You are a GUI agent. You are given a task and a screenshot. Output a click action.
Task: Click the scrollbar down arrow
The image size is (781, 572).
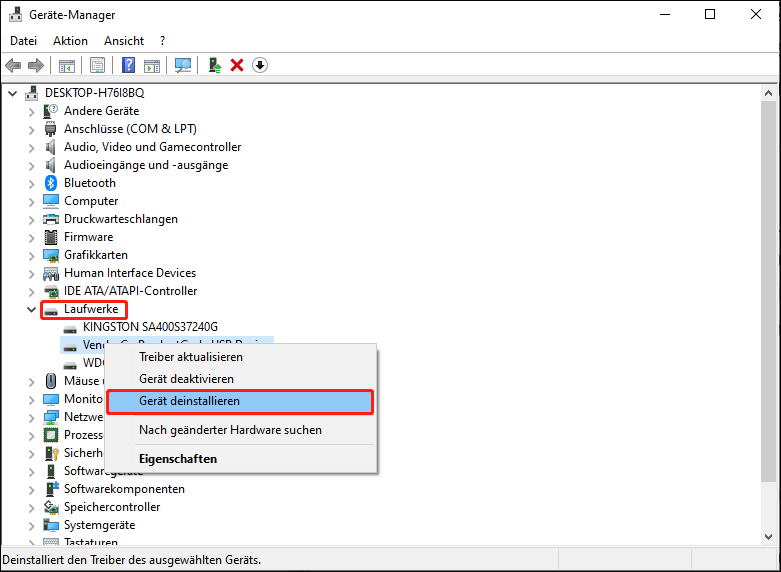coord(768,536)
